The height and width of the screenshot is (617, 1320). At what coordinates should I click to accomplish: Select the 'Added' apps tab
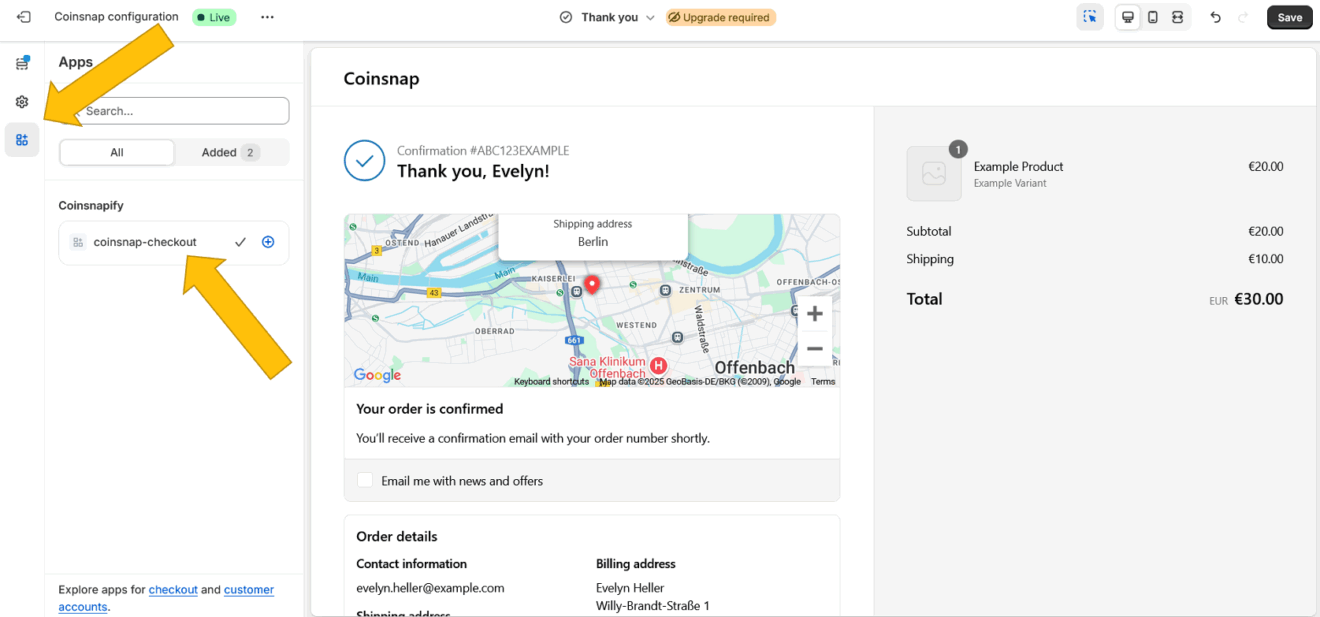coord(230,152)
